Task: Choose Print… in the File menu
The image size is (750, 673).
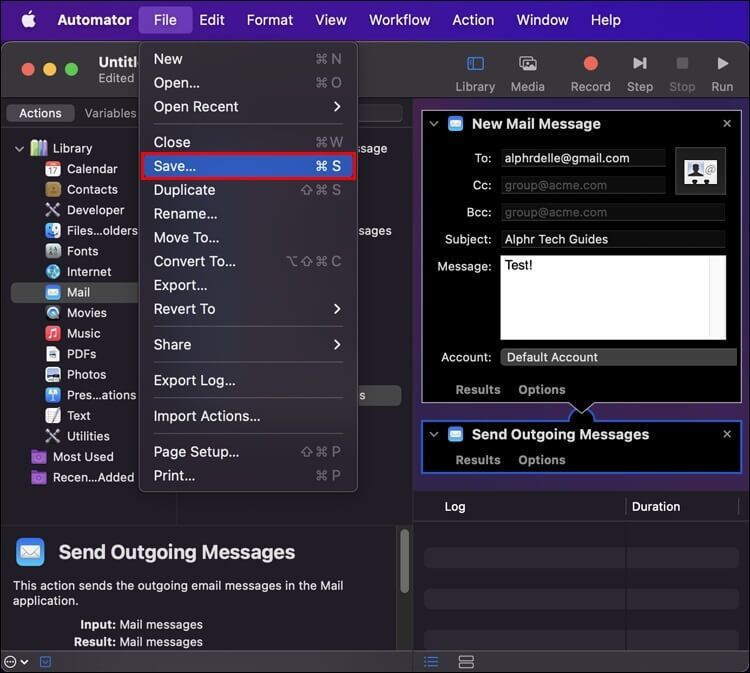Action: (x=247, y=475)
